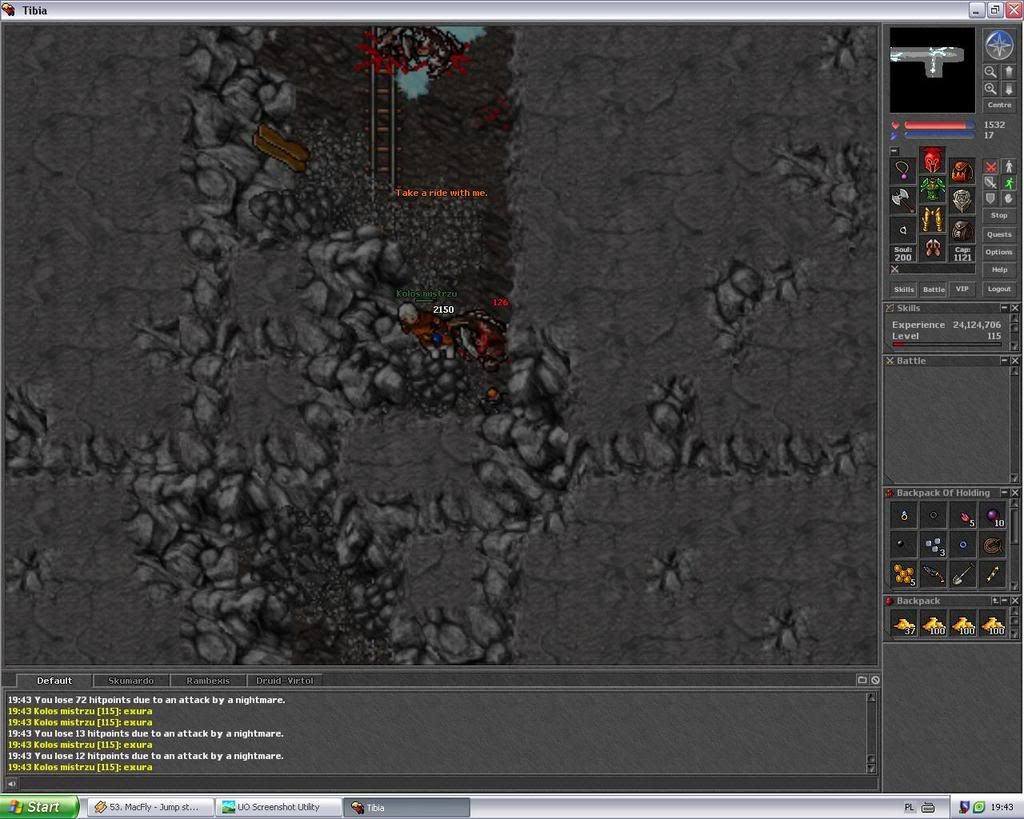Toggle stand-while-fighting mode
Viewport: 1024px width, 819px height.
pyautogui.click(x=1008, y=167)
